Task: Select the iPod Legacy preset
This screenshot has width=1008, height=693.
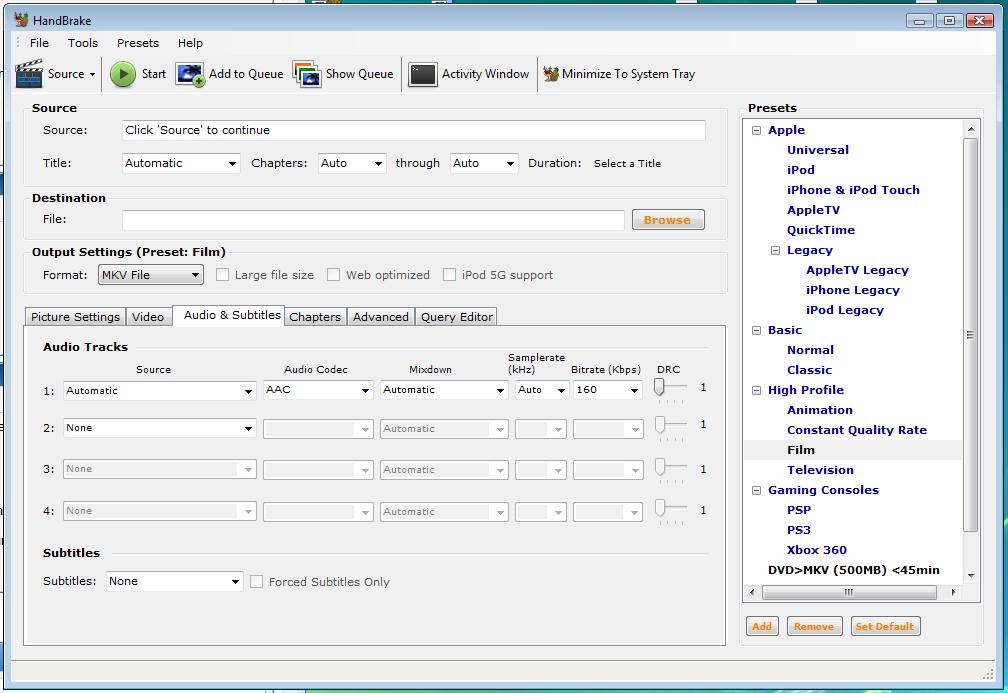Action: pyautogui.click(x=845, y=310)
